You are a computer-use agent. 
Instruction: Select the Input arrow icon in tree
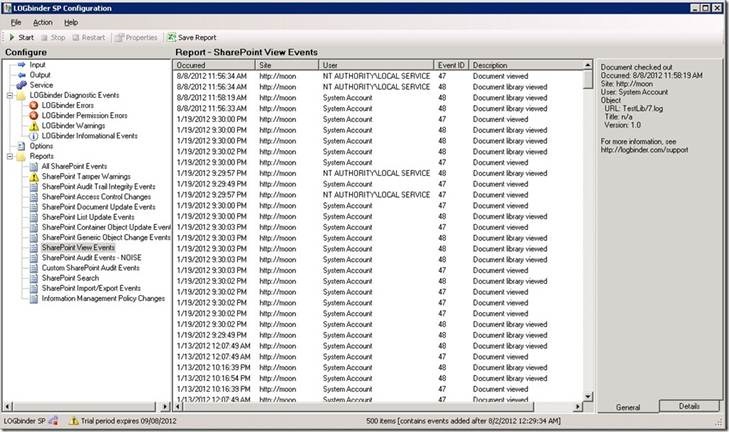pos(21,65)
